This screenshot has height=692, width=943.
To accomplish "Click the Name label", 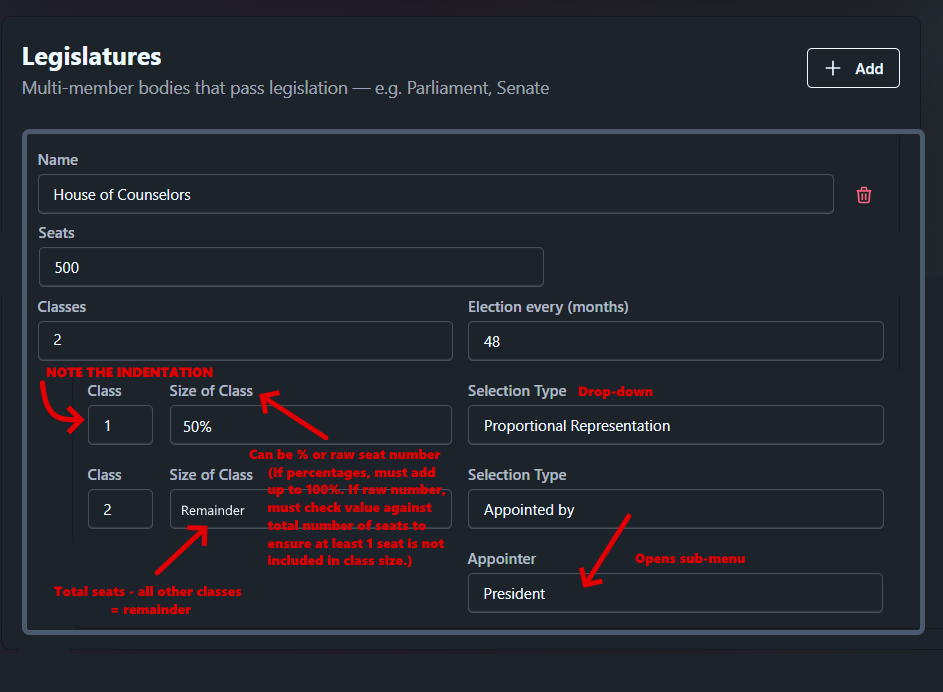I will (58, 160).
